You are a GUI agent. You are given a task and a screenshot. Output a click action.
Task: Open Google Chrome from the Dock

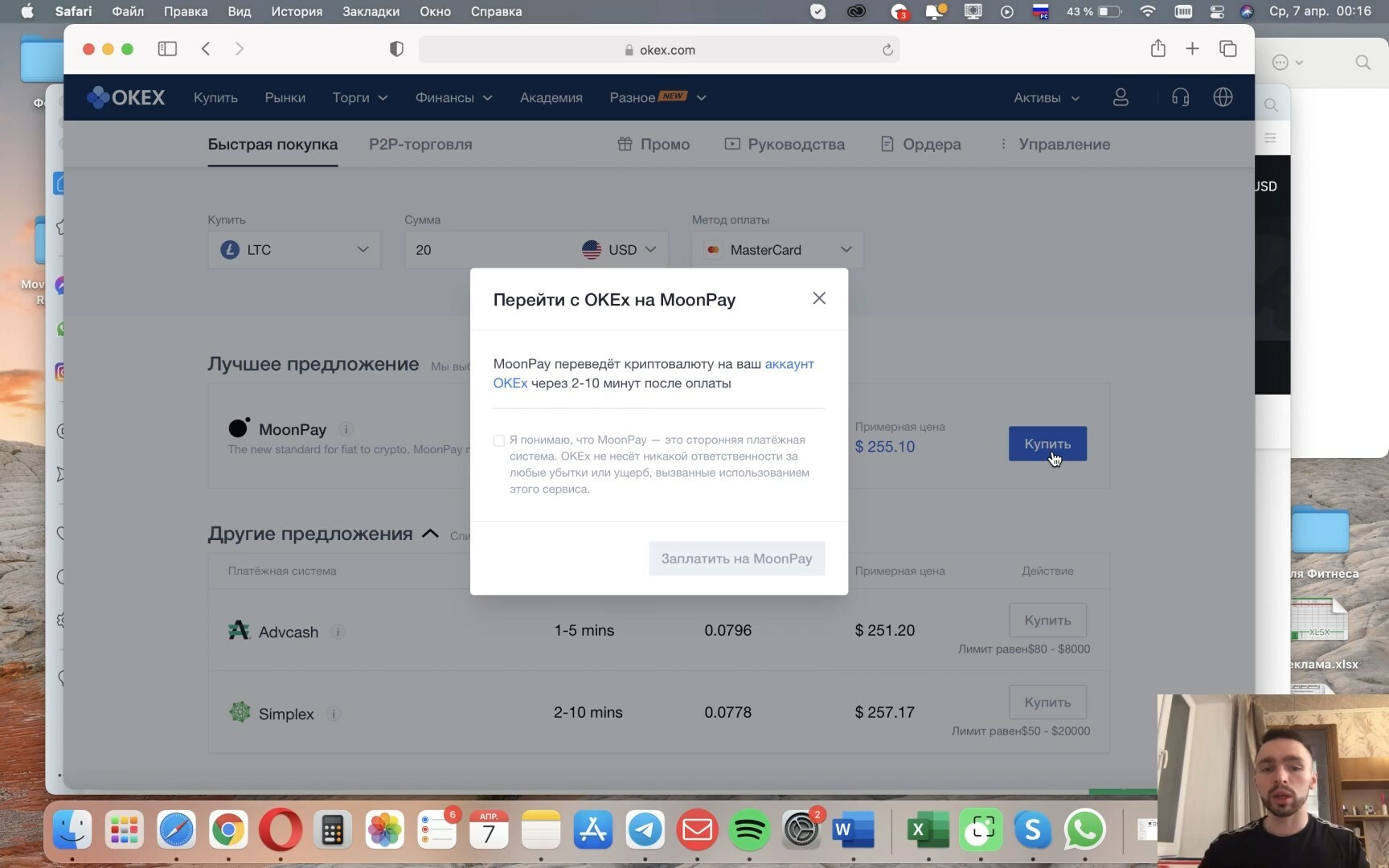pyautogui.click(x=228, y=830)
